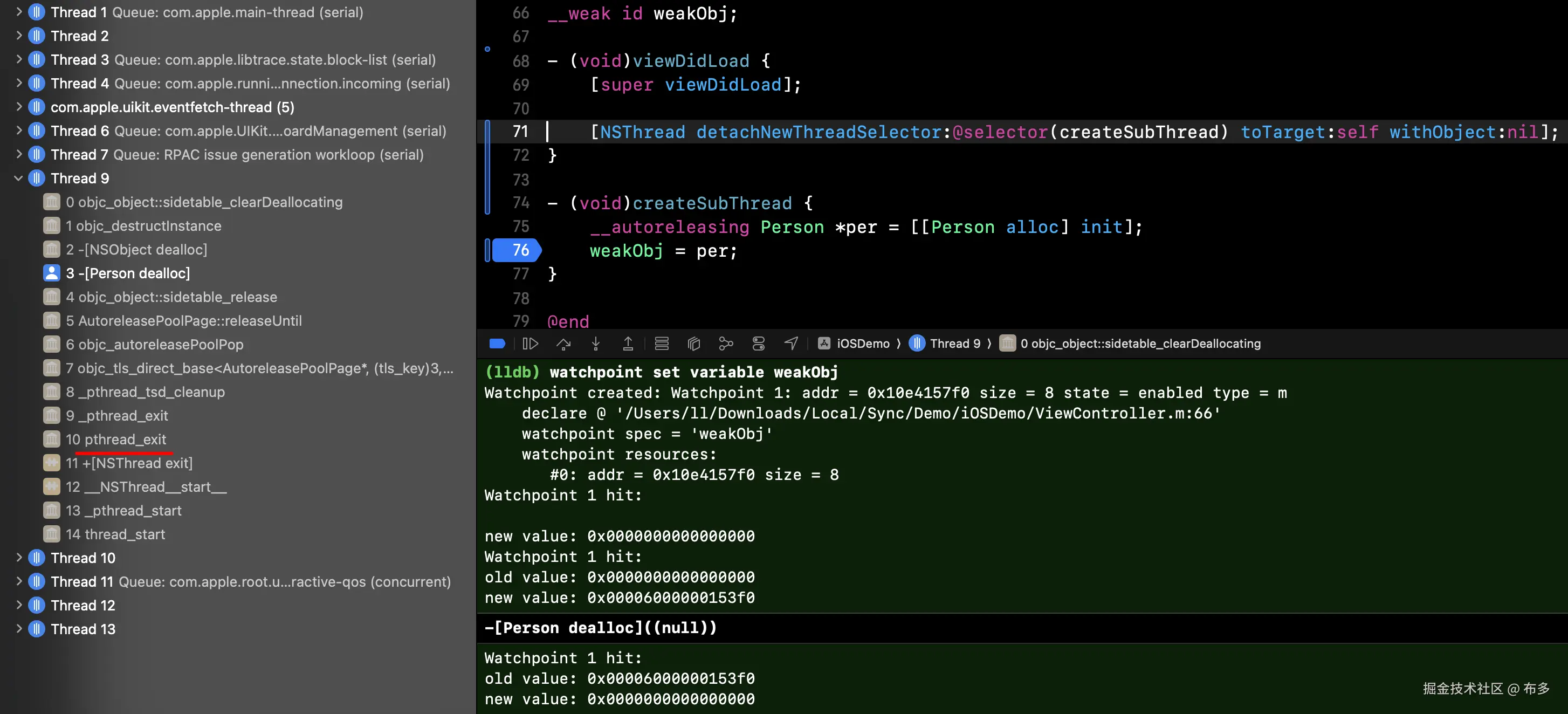Collapse the Thread 9 disclosure arrow

tap(18, 178)
